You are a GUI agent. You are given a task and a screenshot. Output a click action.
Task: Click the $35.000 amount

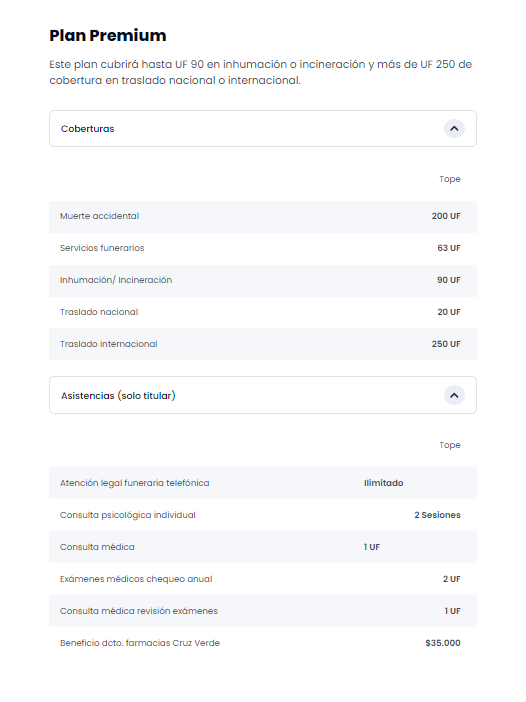tap(443, 643)
